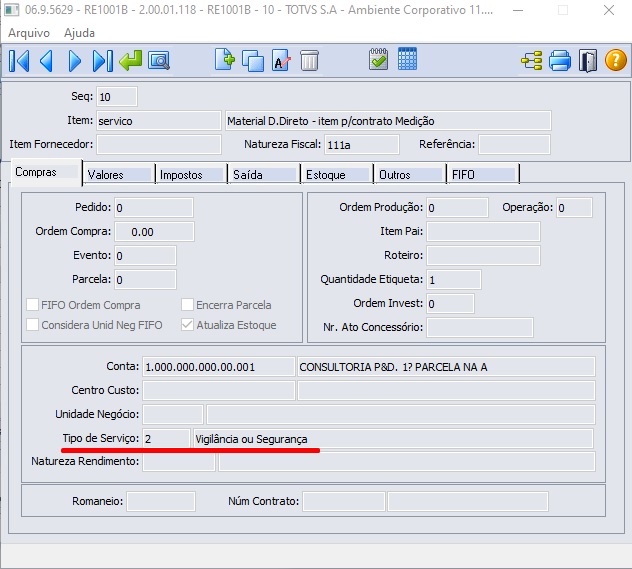Image resolution: width=632 pixels, height=569 pixels.
Task: Click the Unidade Negócio code field
Action: click(173, 414)
